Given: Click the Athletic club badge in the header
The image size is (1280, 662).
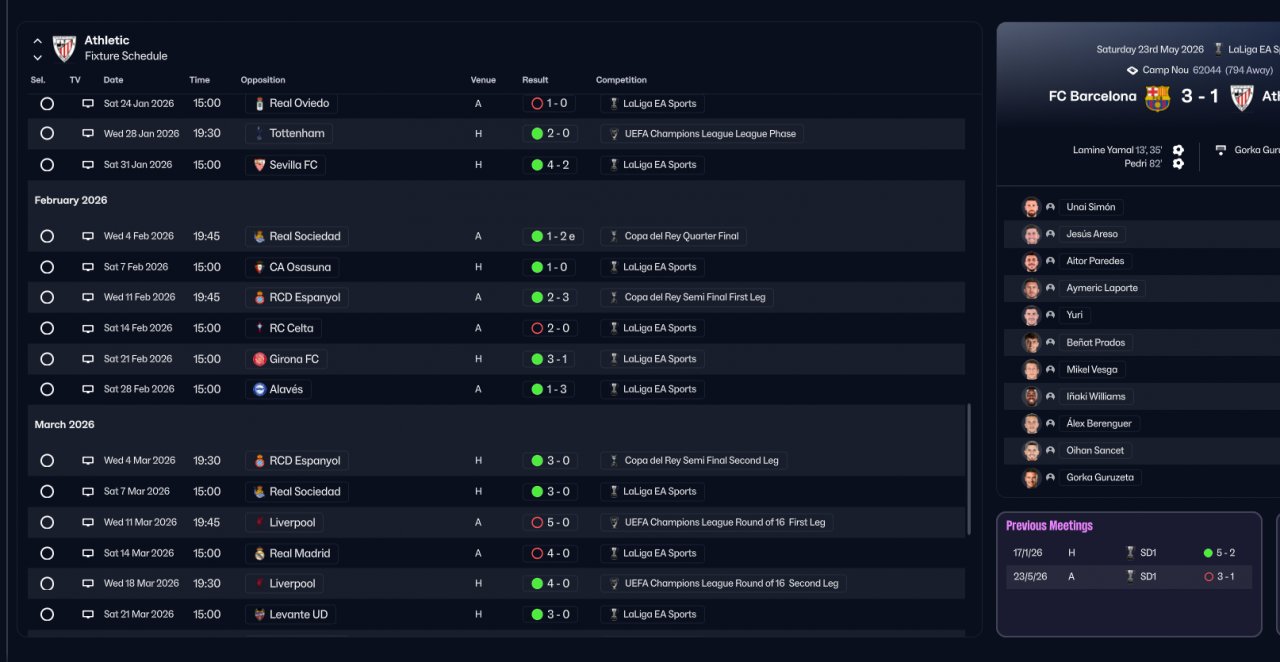Looking at the screenshot, I should point(64,48).
